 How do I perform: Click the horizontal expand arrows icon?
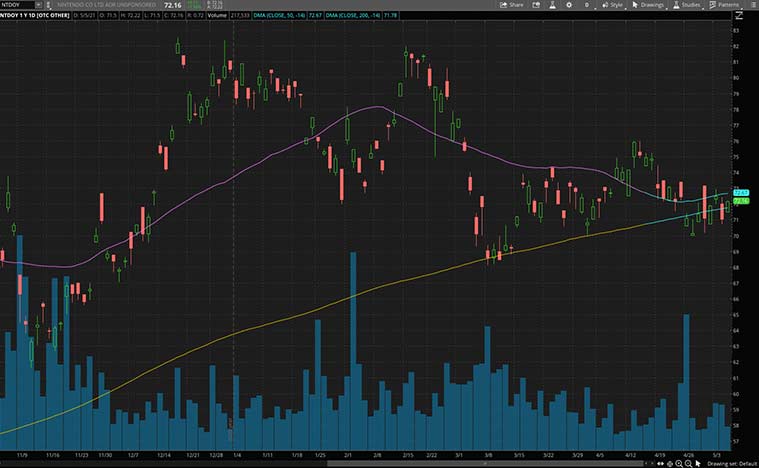[661, 464]
